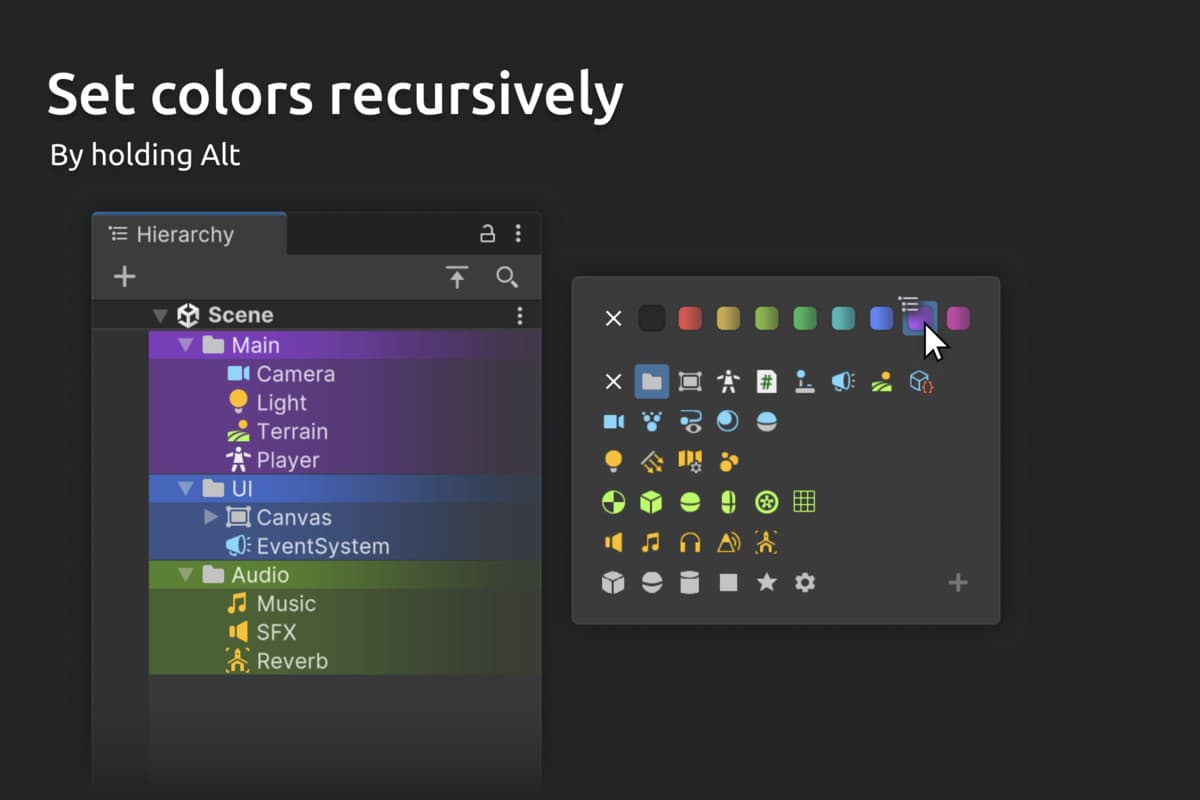The image size is (1200, 800).
Task: Select the blue camera icon in picker
Action: pos(613,421)
